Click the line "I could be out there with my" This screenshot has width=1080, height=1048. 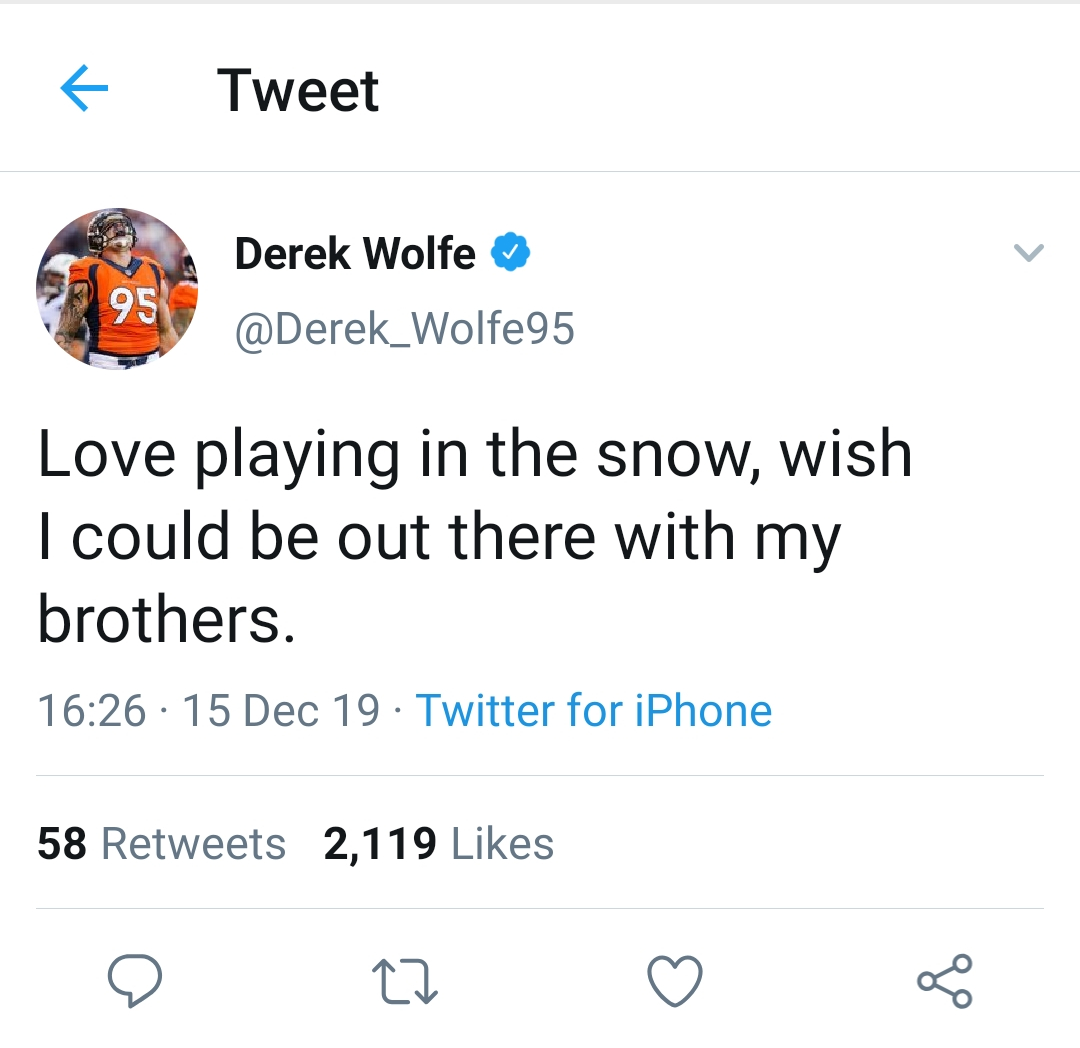[439, 538]
